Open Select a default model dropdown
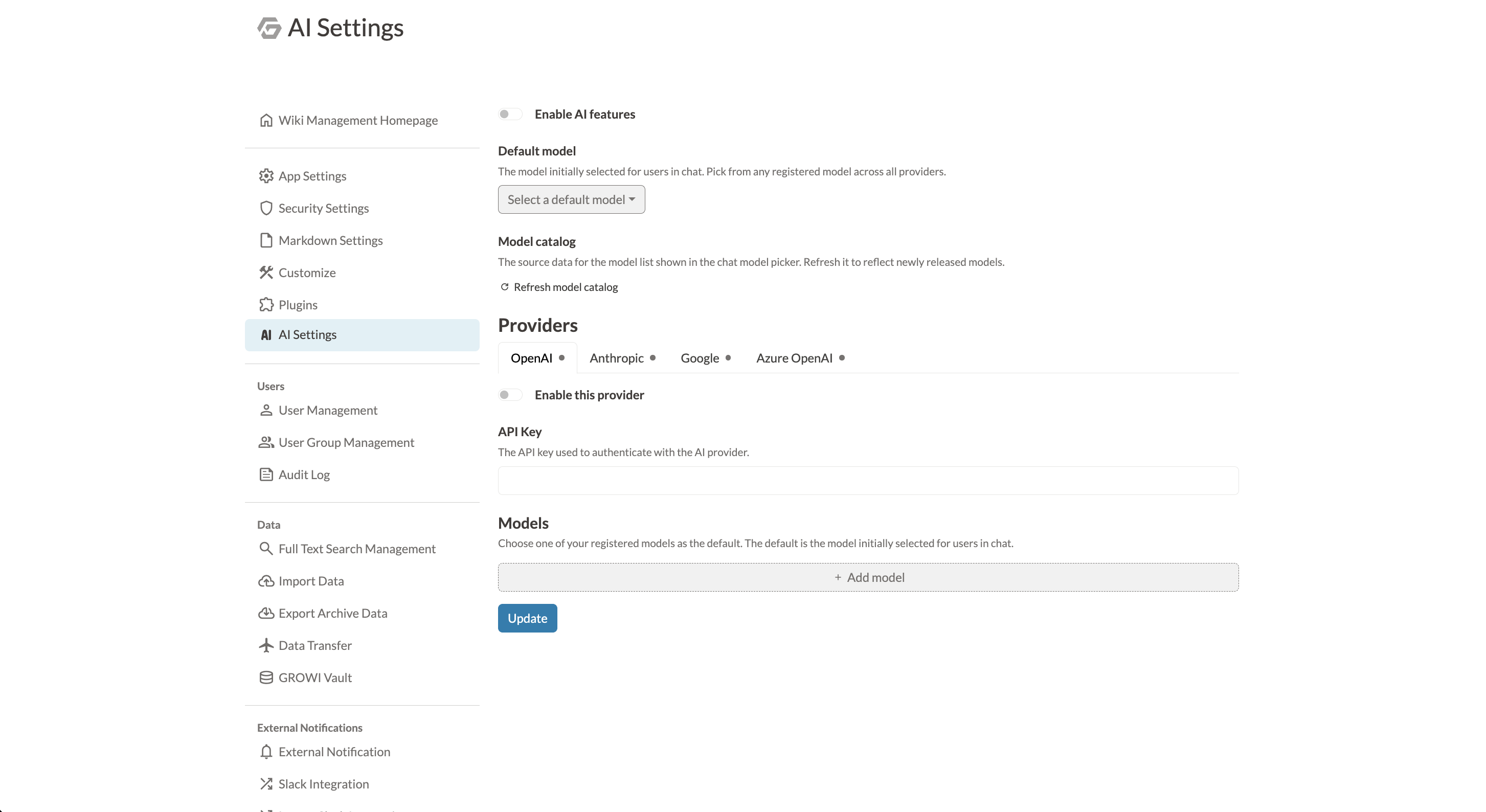The width and height of the screenshot is (1486, 812). pos(571,199)
